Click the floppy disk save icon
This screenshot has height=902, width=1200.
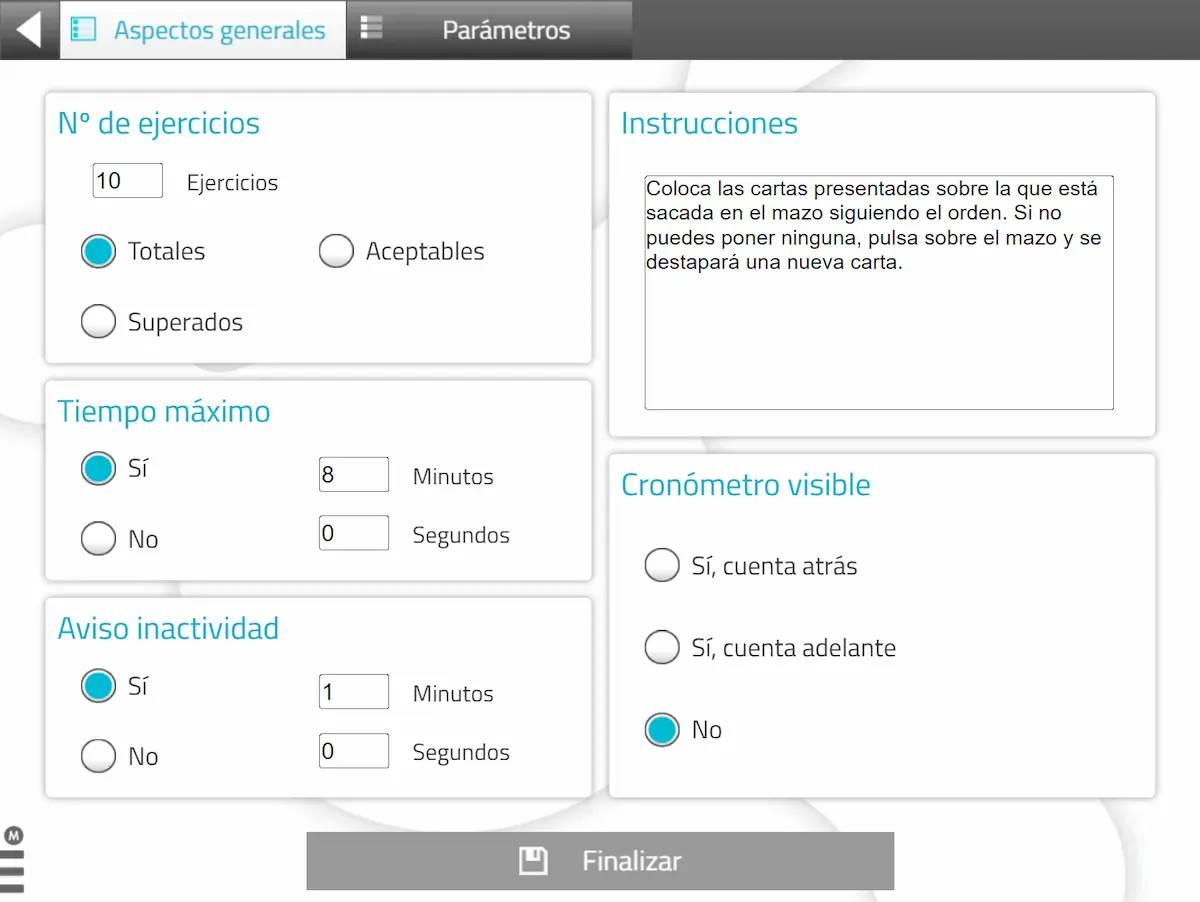tap(533, 861)
